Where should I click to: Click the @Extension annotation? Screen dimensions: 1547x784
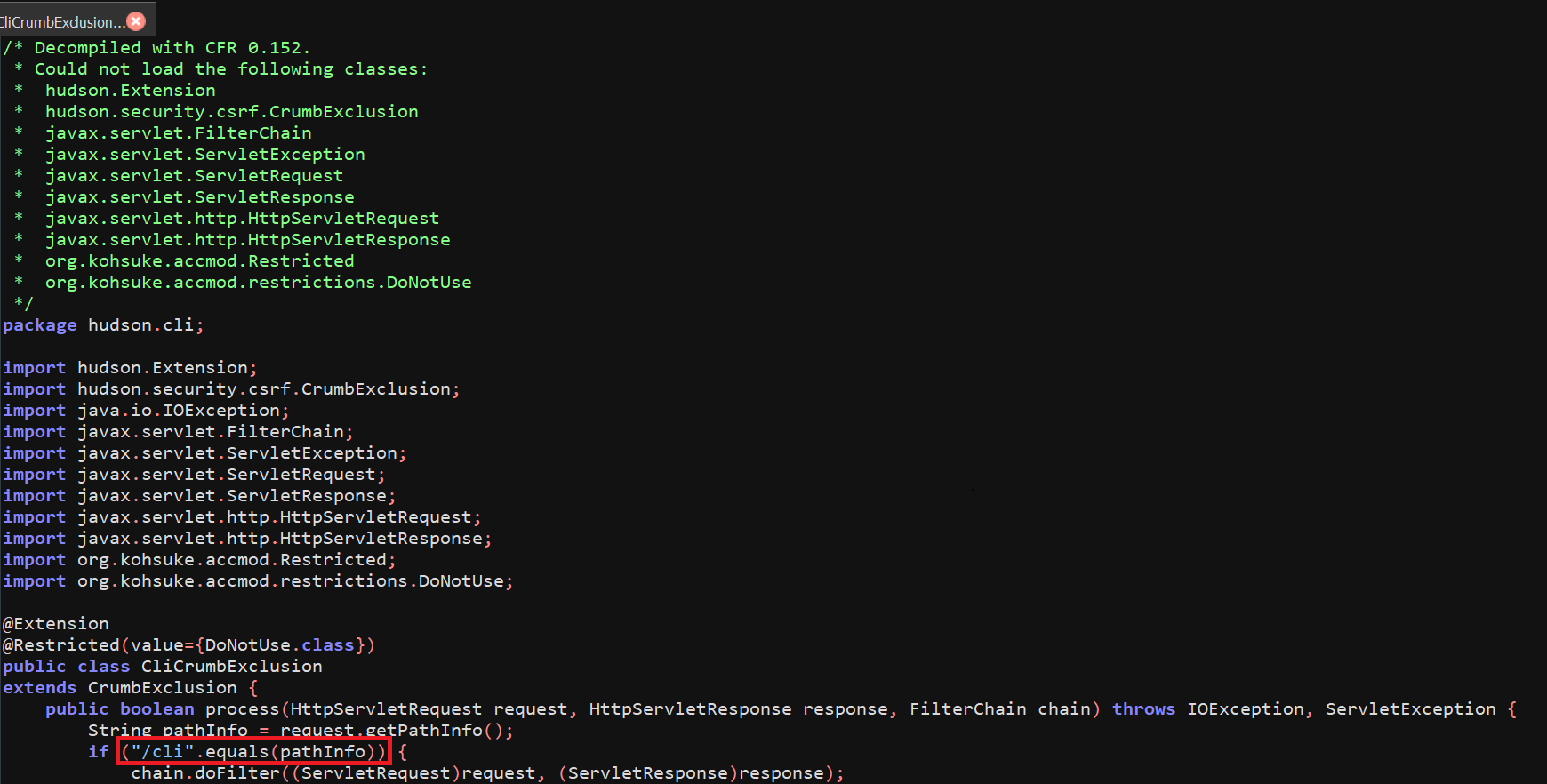[x=56, y=624]
